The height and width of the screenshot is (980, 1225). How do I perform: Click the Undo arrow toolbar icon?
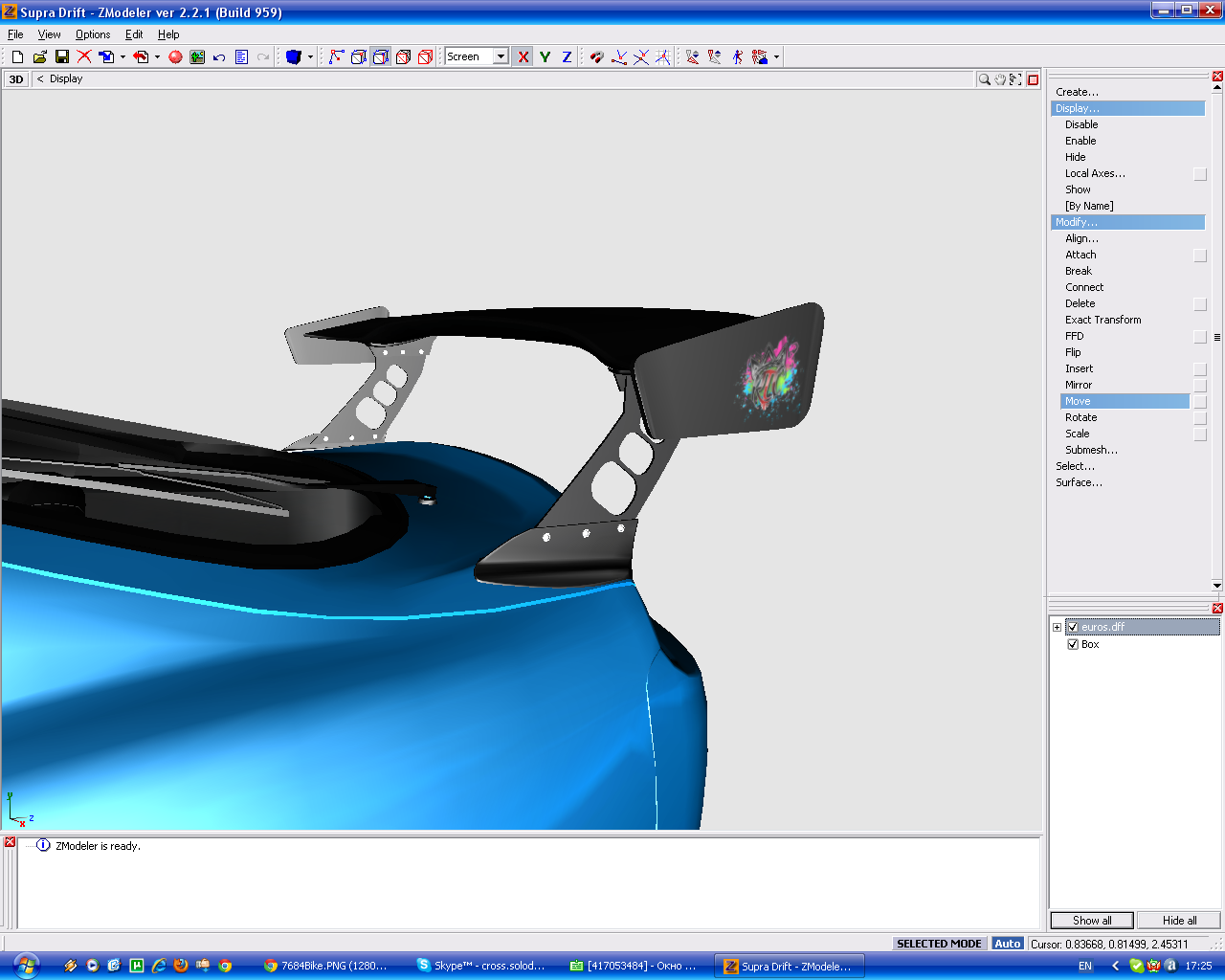219,57
